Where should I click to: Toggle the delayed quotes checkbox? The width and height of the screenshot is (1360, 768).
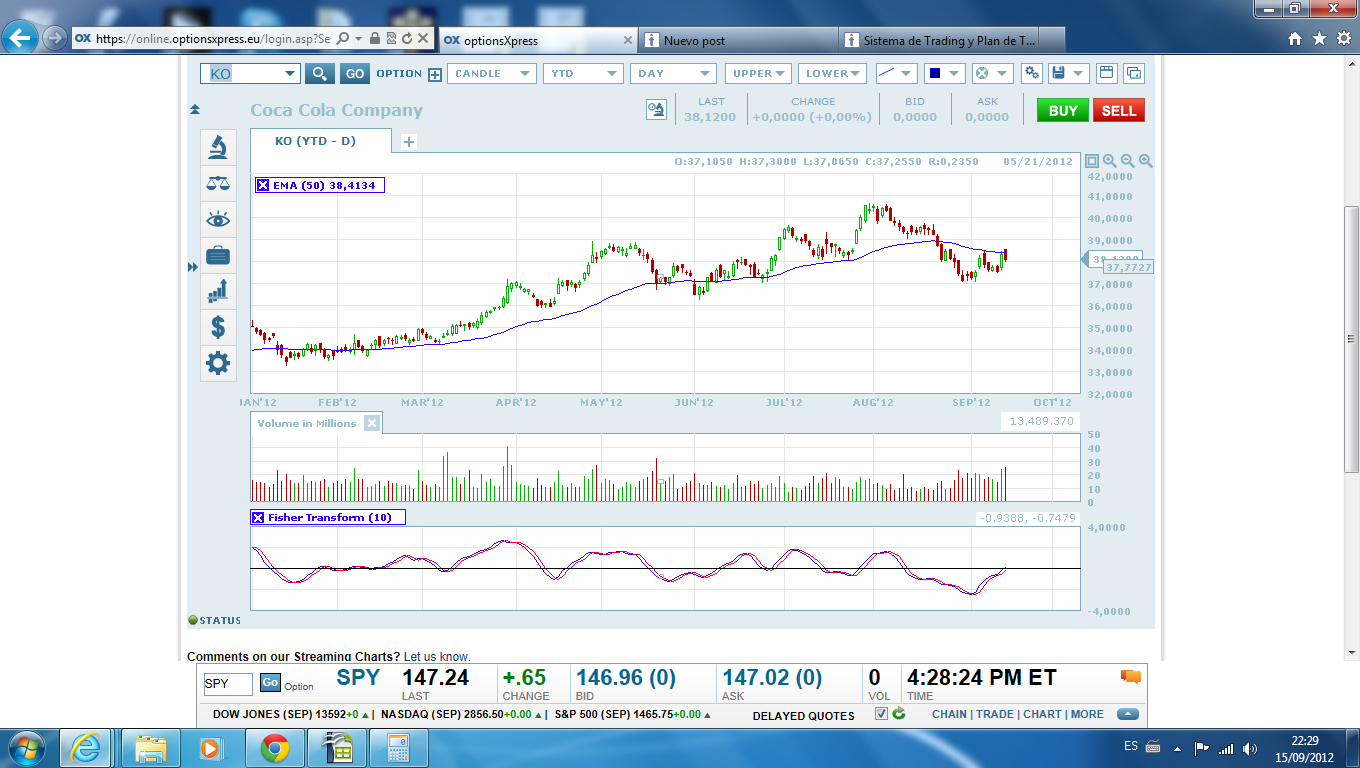881,714
